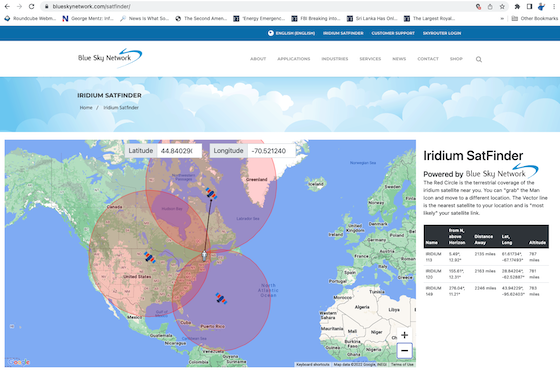Open the English language selector
The image size is (560, 370).
291,33
